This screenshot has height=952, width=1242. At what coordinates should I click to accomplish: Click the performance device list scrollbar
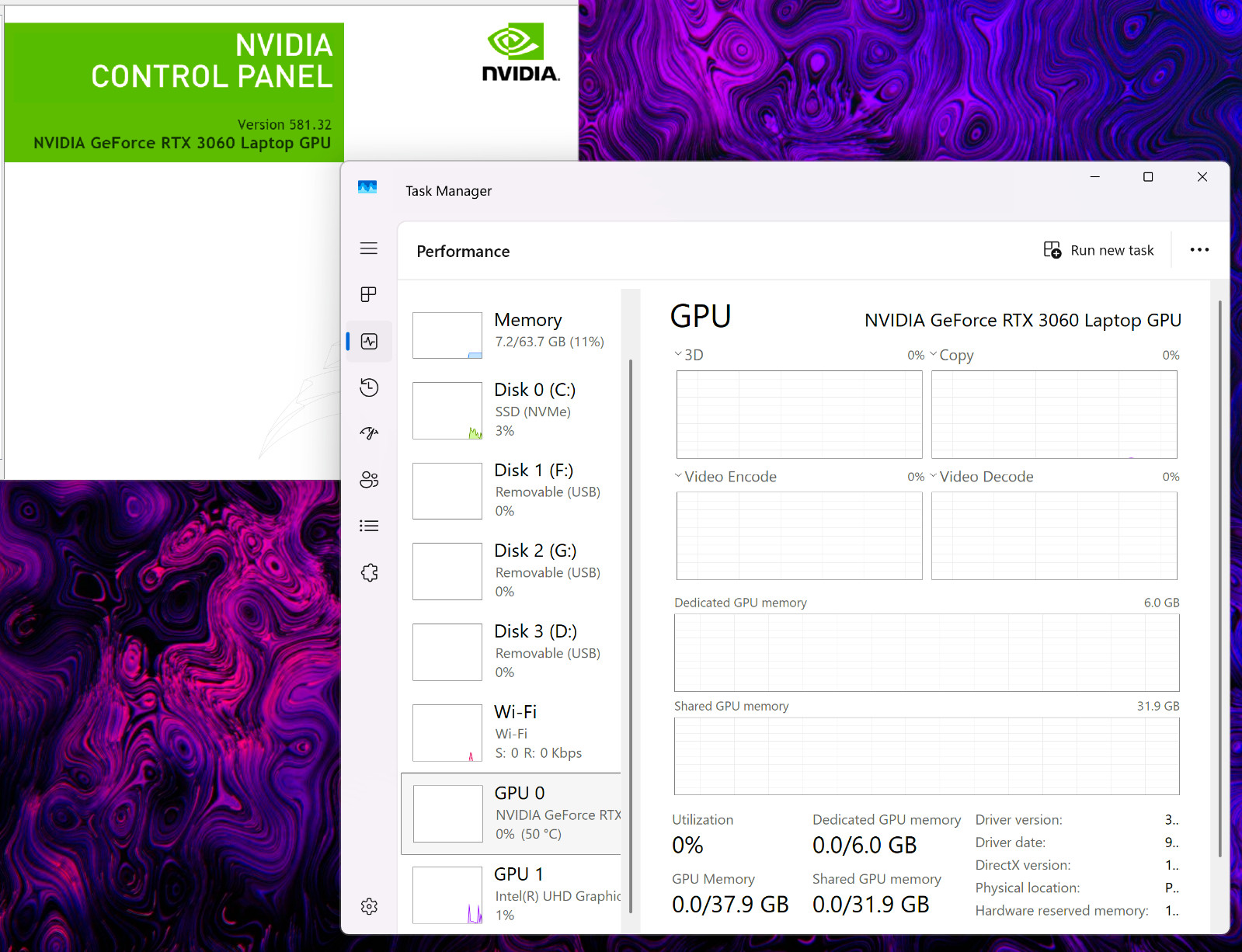(631, 637)
